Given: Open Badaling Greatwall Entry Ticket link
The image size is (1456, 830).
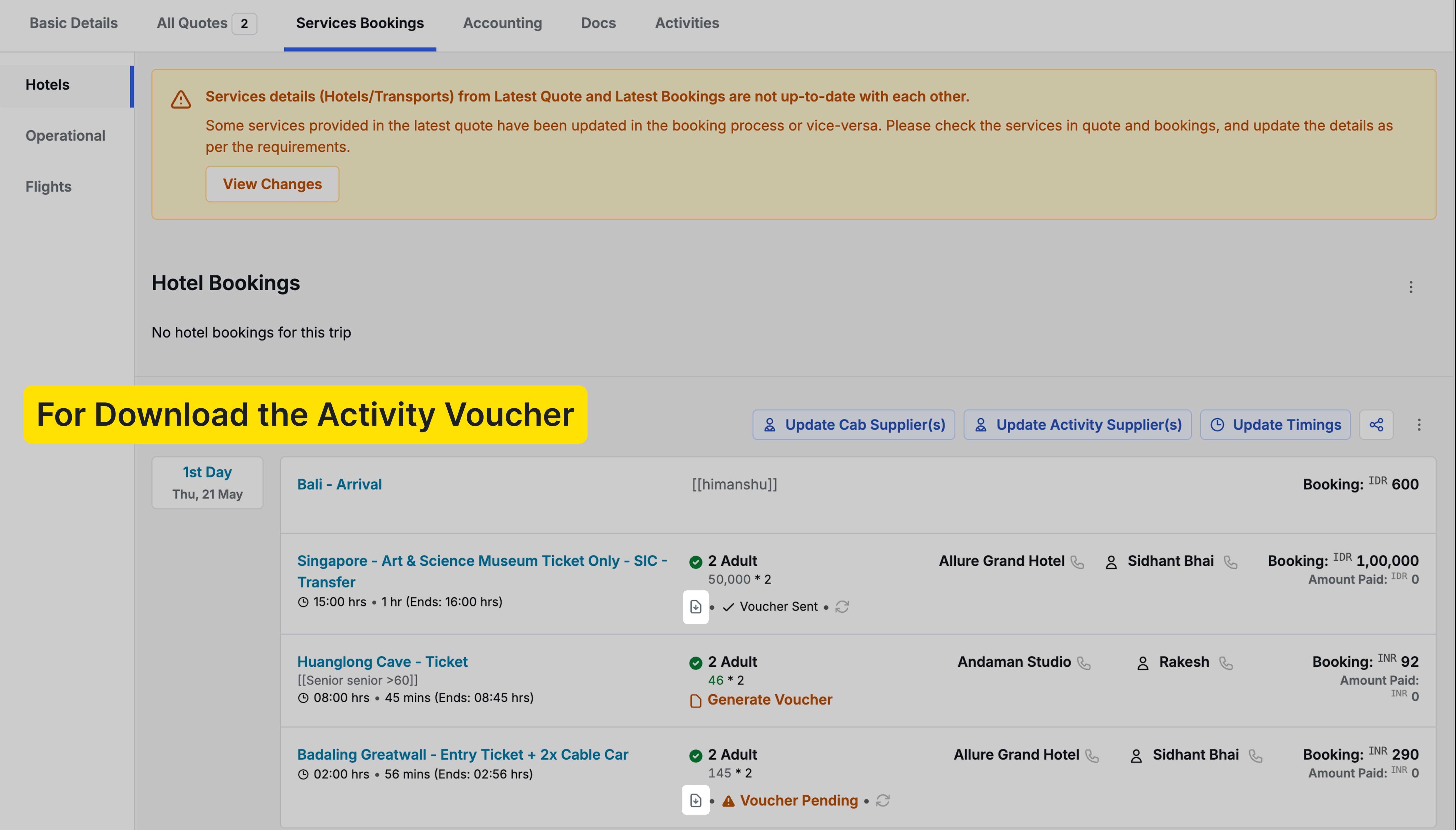Looking at the screenshot, I should coord(463,755).
